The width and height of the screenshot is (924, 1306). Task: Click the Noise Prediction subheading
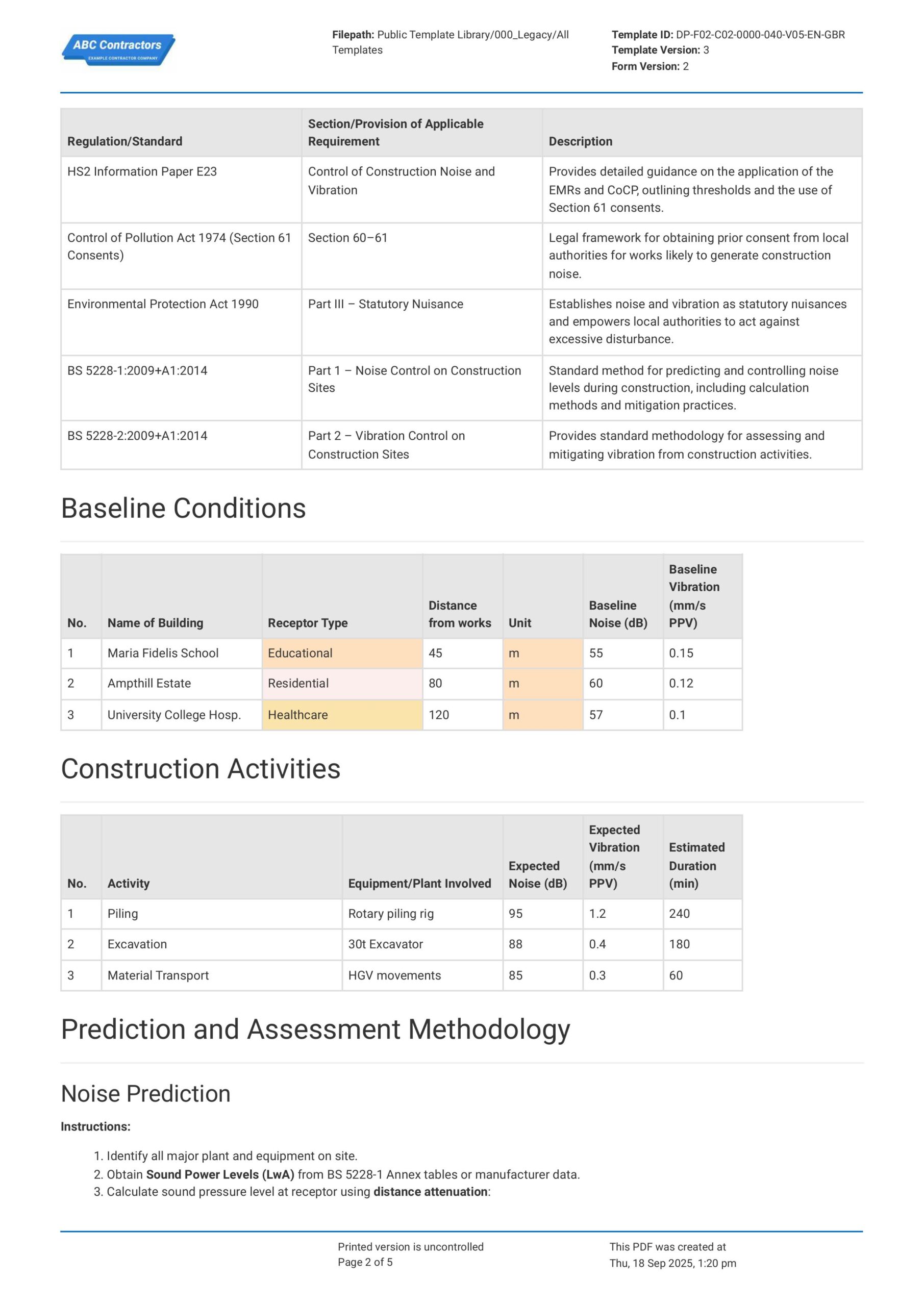click(145, 1094)
